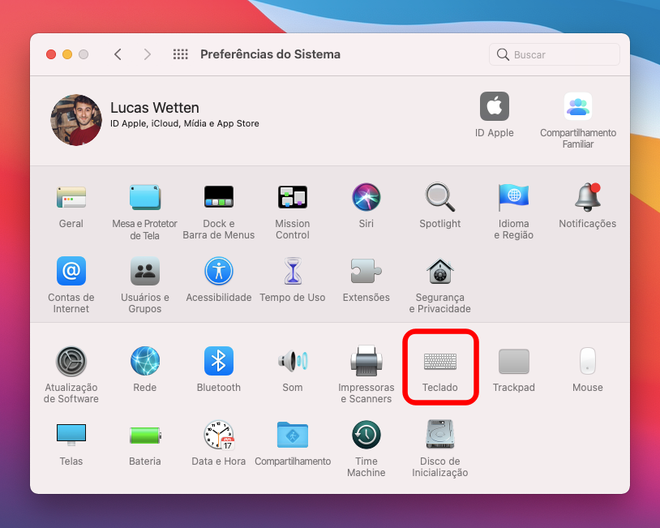Minimize the window with the yellow button

click(x=67, y=54)
